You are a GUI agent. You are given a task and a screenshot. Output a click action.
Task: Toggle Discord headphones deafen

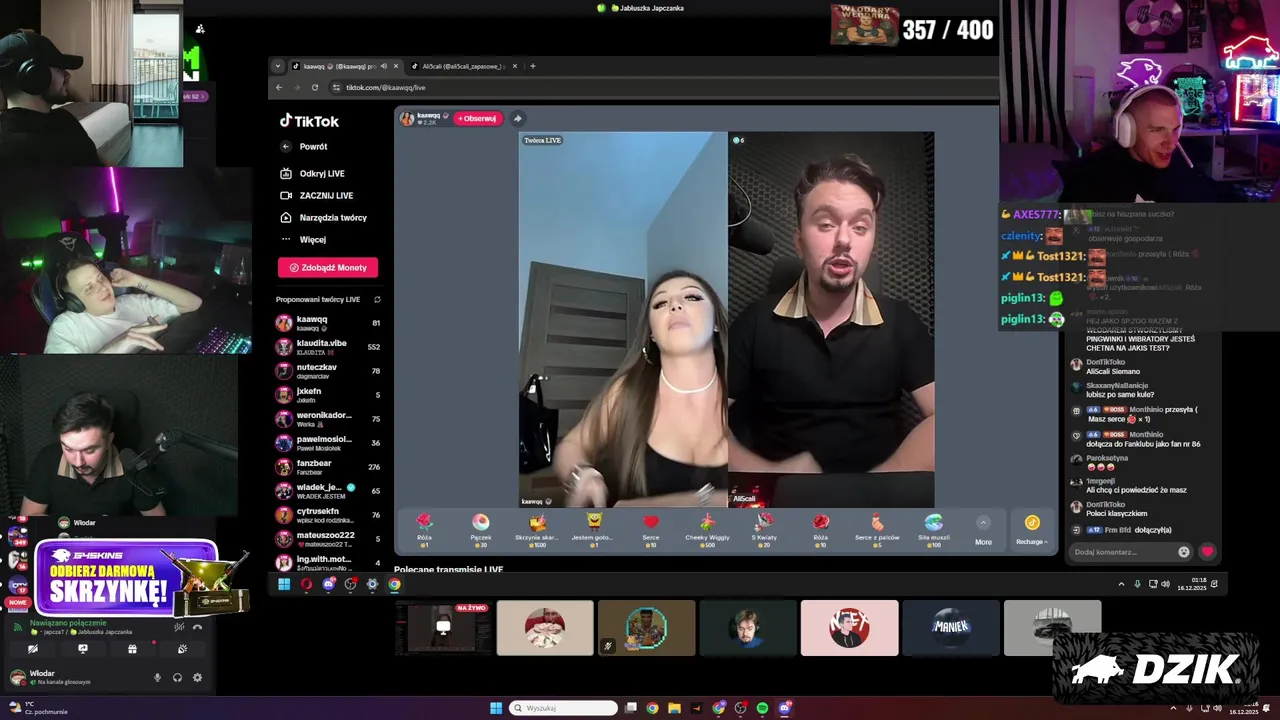tap(177, 678)
